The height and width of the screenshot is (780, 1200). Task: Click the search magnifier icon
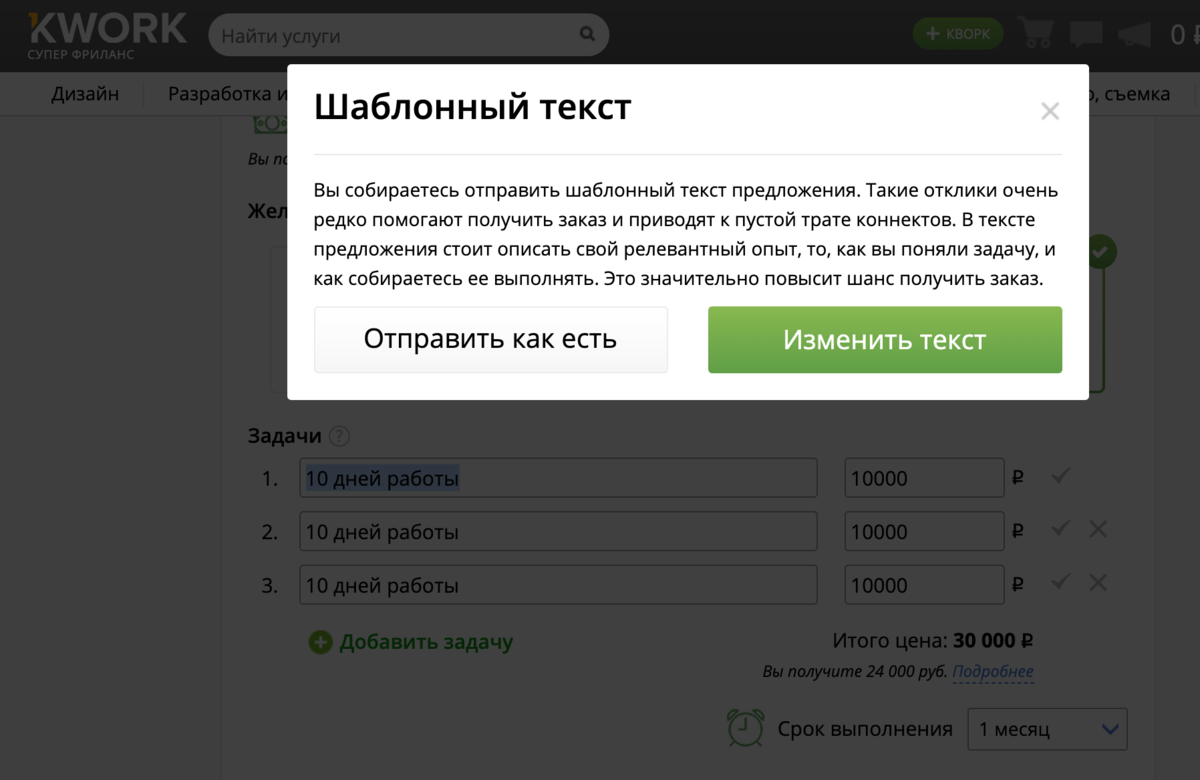587,34
